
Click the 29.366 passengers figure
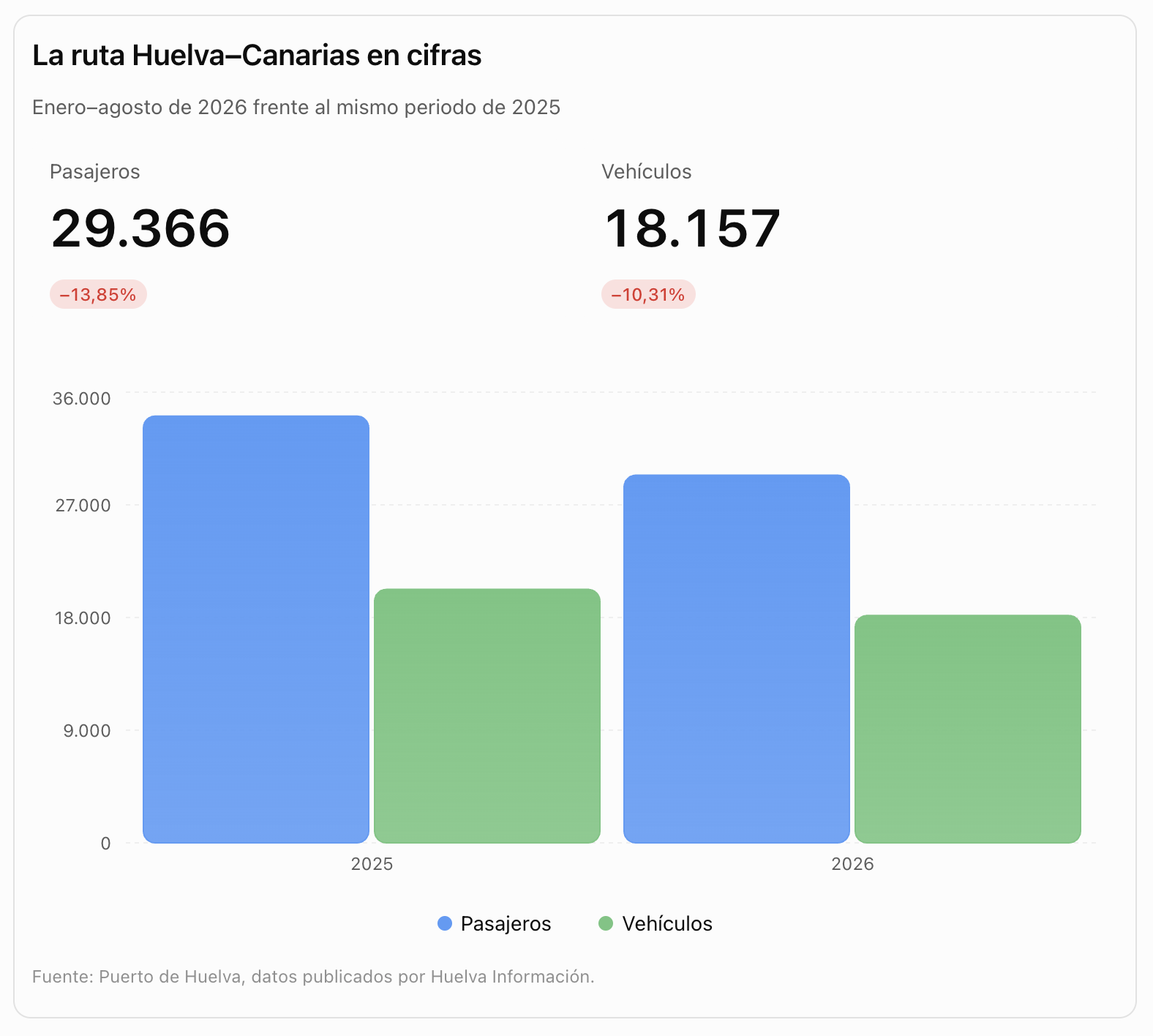140,229
